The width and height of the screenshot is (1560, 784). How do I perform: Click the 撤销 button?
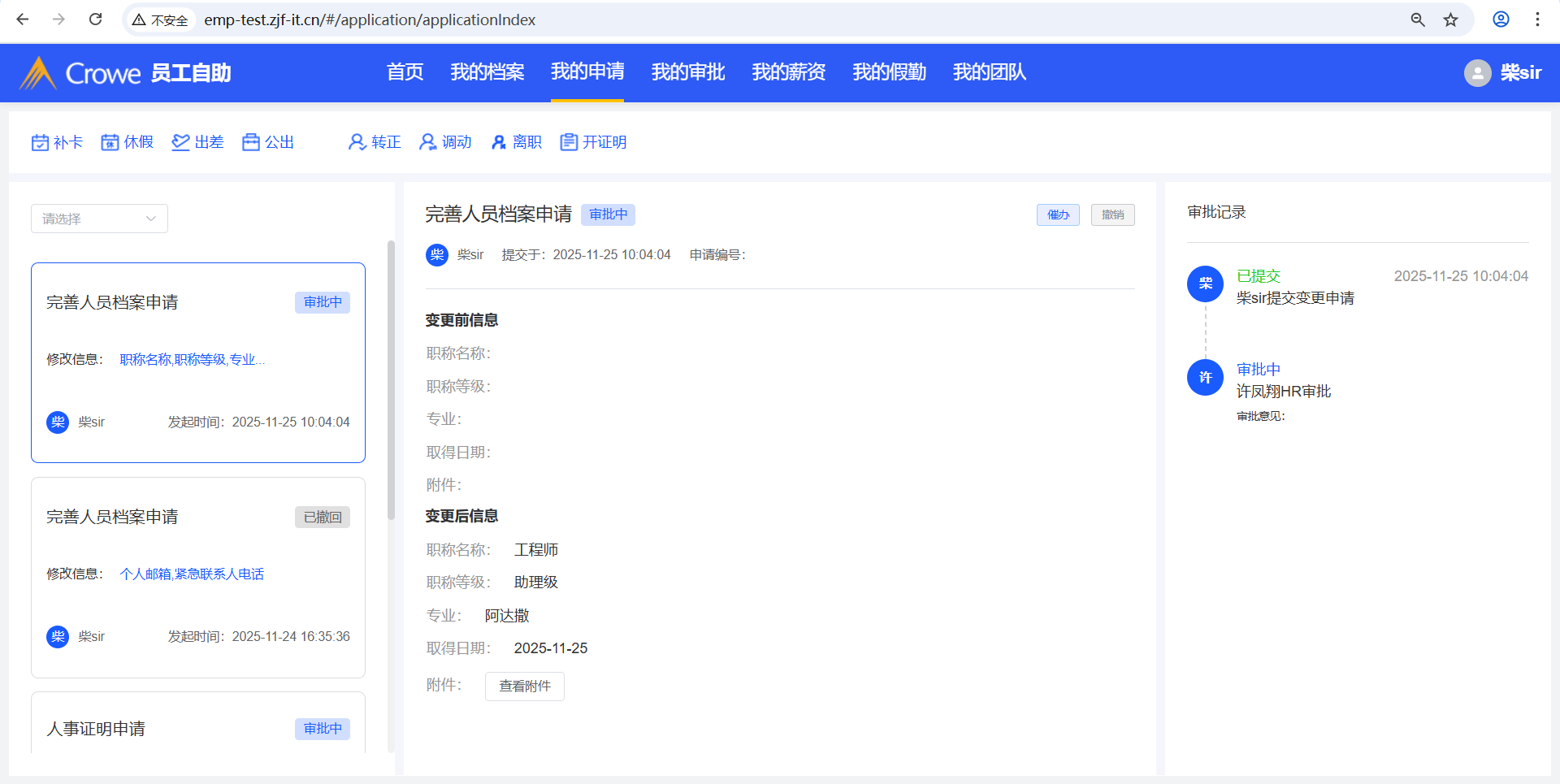(x=1112, y=214)
